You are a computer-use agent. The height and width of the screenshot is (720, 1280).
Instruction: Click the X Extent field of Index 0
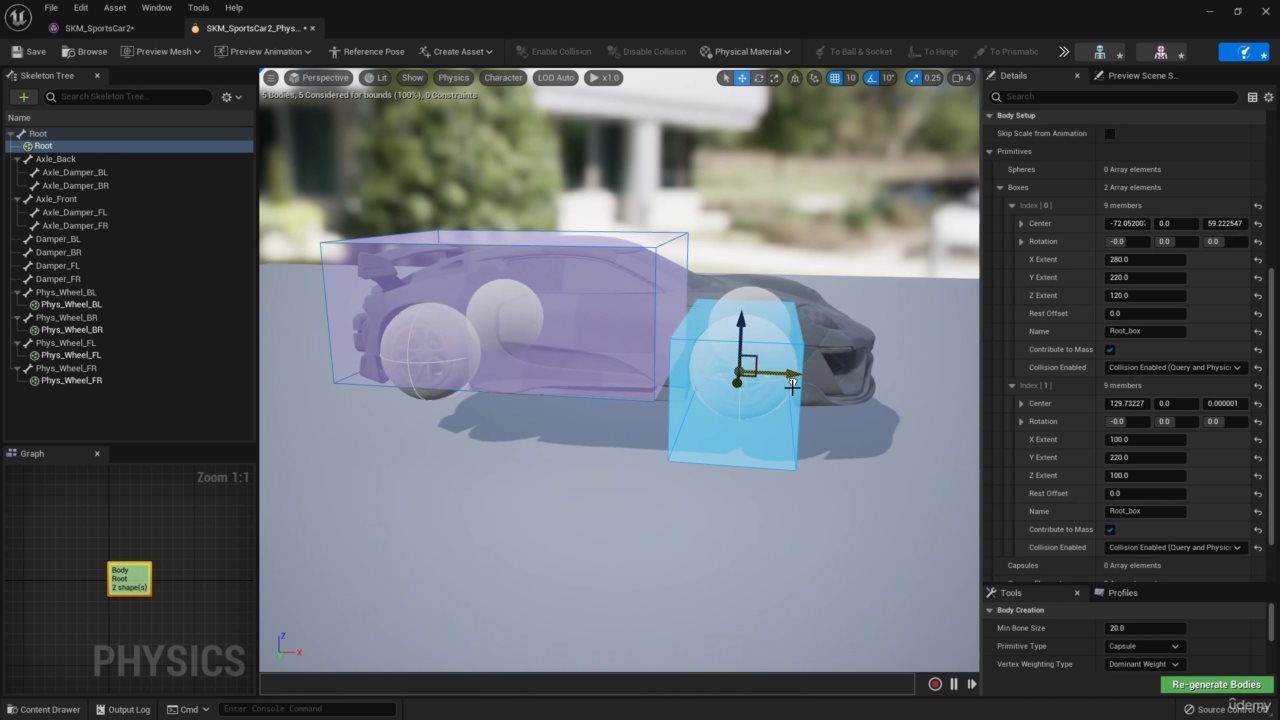(1145, 260)
